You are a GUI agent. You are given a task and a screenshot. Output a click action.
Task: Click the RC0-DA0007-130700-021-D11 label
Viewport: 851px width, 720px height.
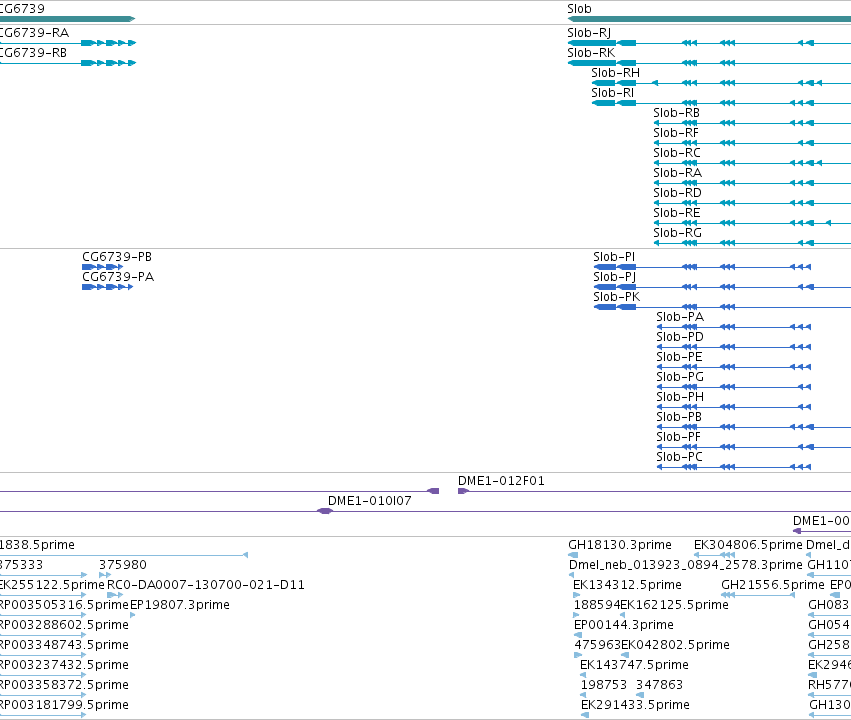(206, 585)
